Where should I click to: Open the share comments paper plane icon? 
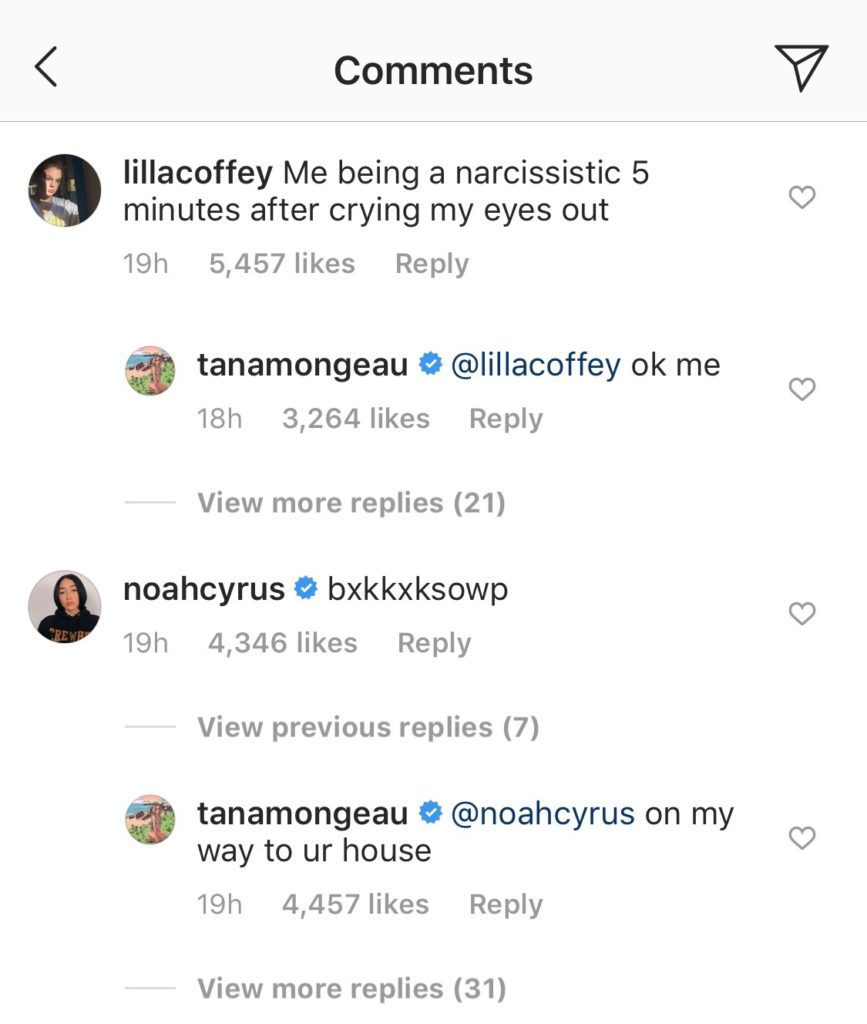(799, 68)
